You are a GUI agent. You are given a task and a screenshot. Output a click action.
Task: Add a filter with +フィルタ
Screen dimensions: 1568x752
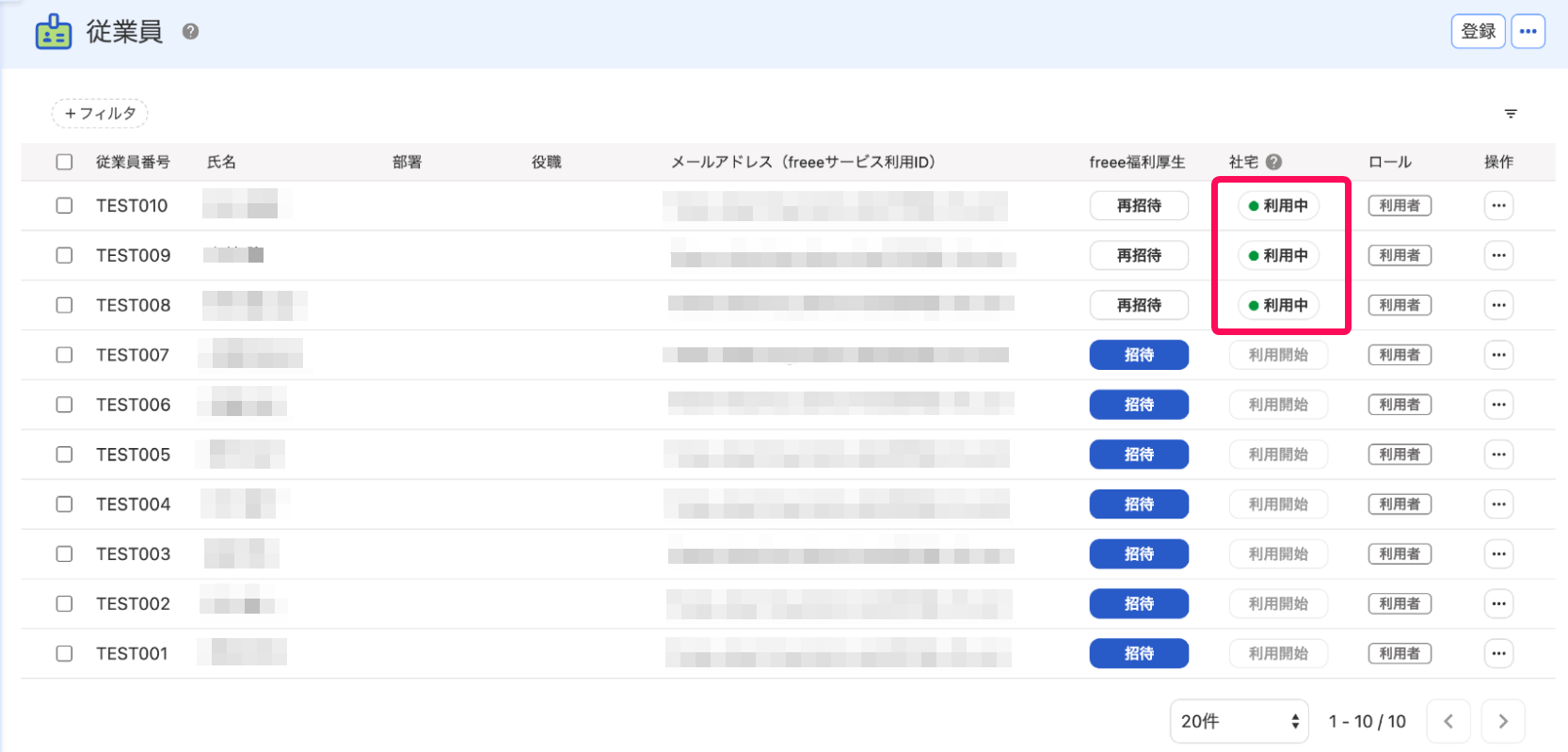pos(100,114)
